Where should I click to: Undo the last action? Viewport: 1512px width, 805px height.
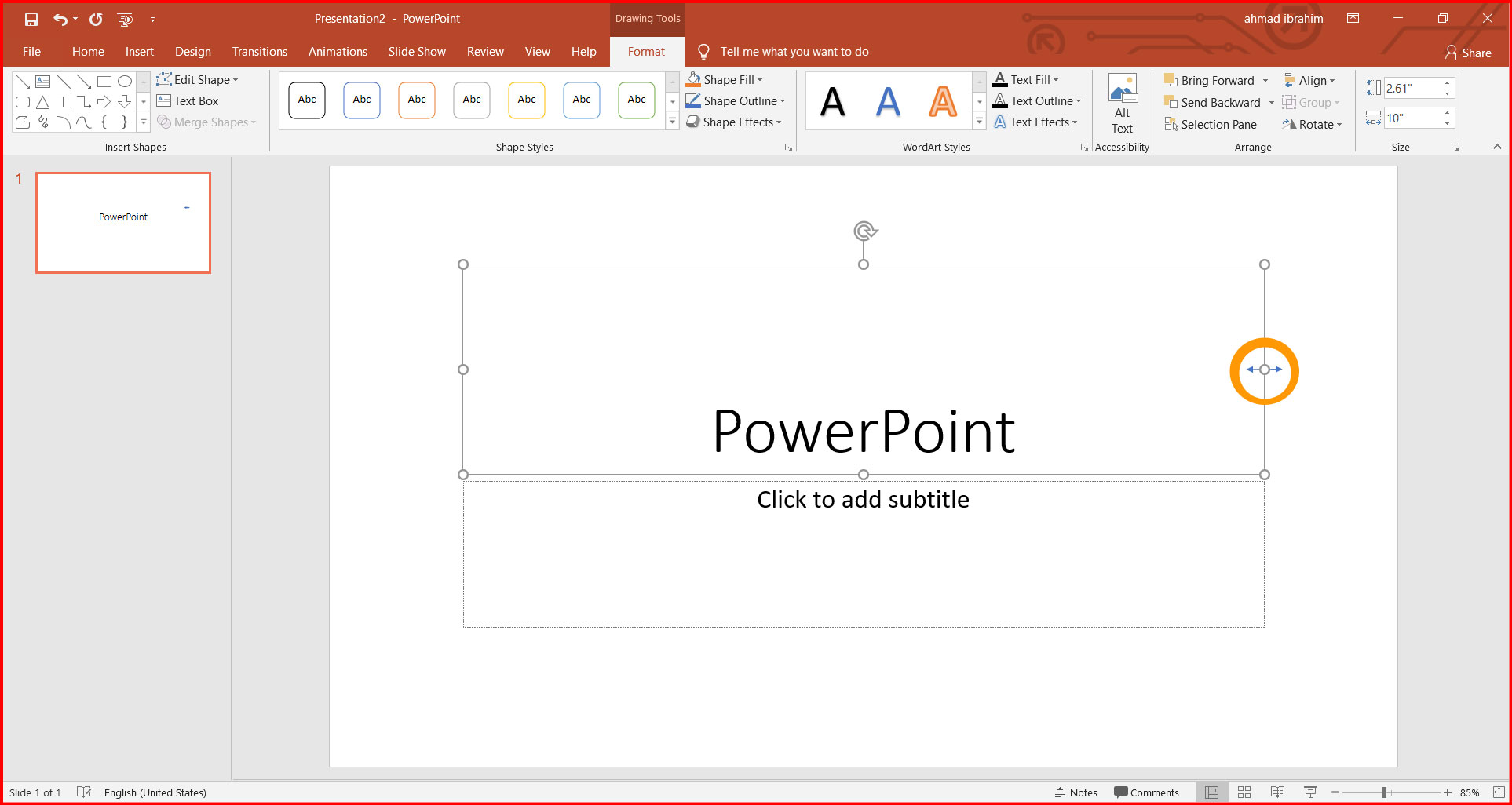point(60,19)
